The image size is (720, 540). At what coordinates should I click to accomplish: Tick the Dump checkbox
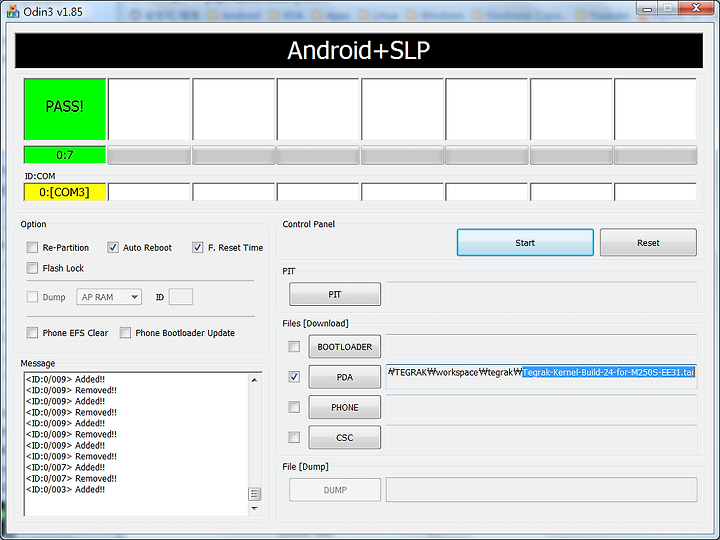click(32, 297)
